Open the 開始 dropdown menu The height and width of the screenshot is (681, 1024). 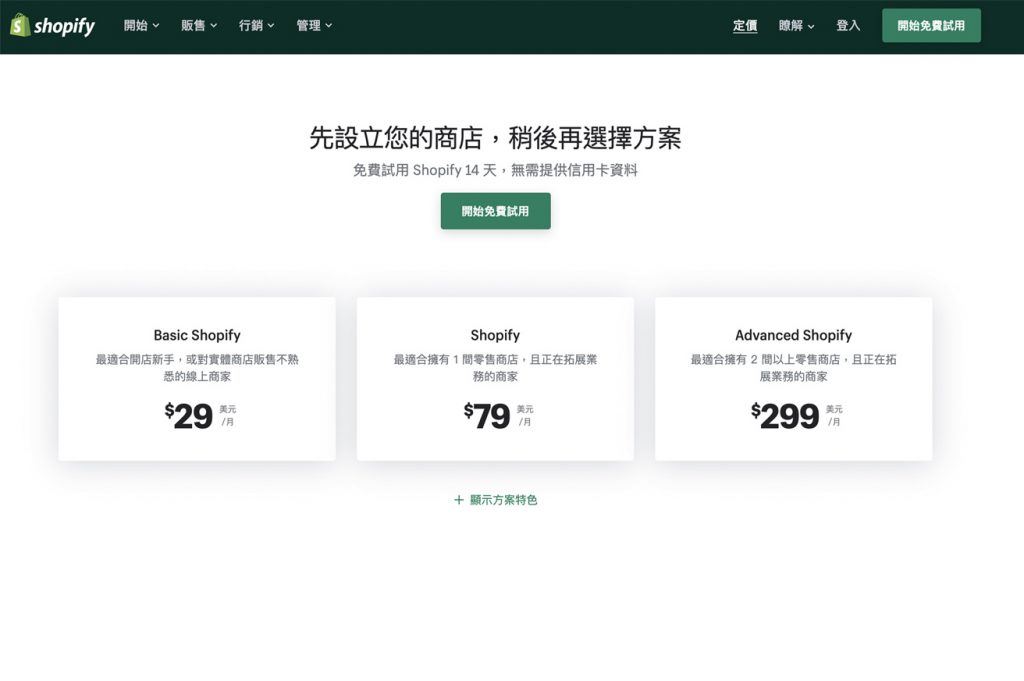click(141, 25)
